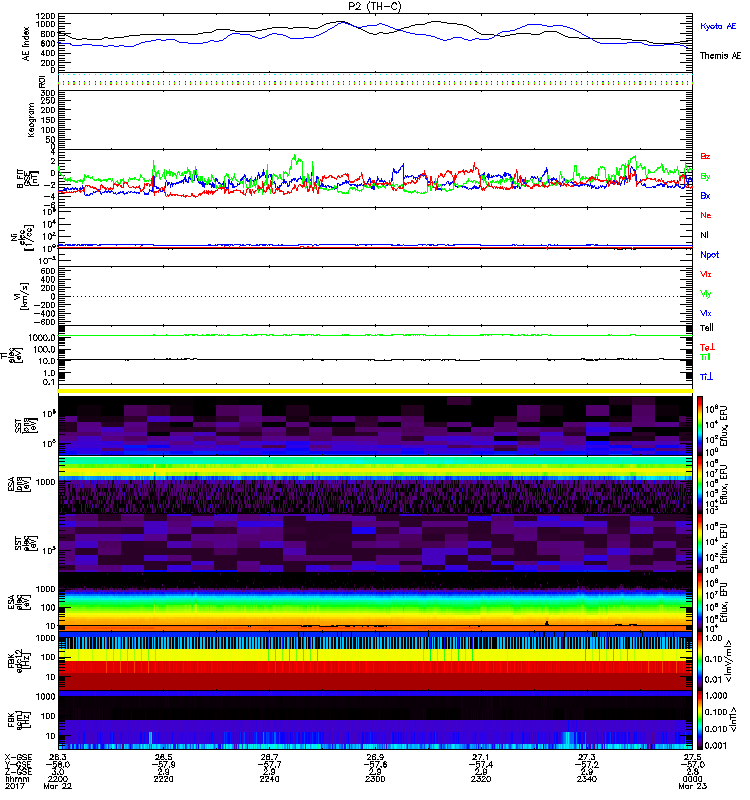Click the 2240 time tick label
The width and height of the screenshot is (750, 800).
[269, 779]
